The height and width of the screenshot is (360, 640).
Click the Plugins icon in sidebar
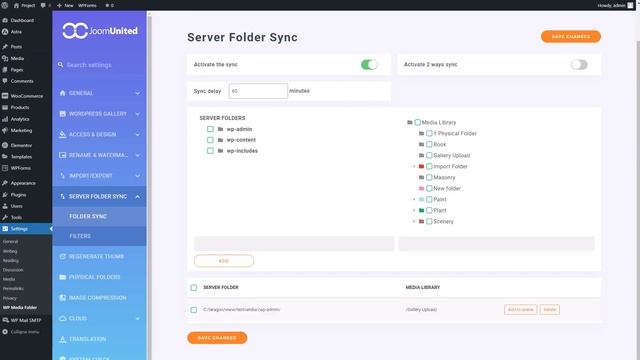click(x=5, y=195)
